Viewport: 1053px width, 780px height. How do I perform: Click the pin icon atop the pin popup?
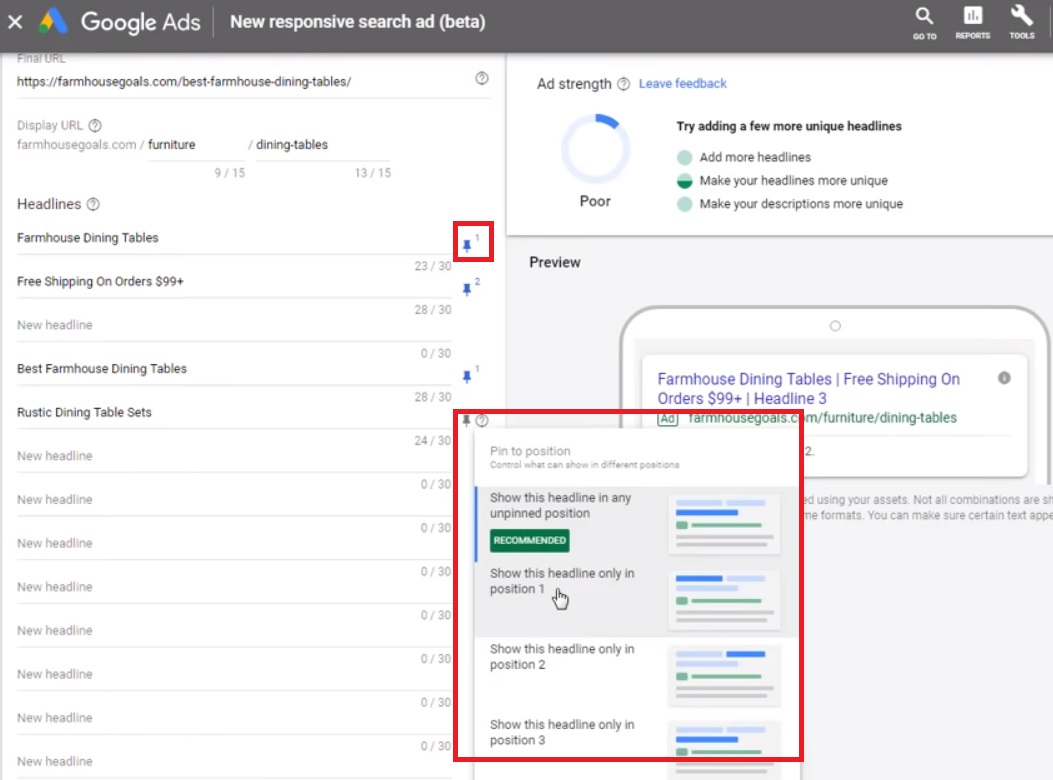466,421
